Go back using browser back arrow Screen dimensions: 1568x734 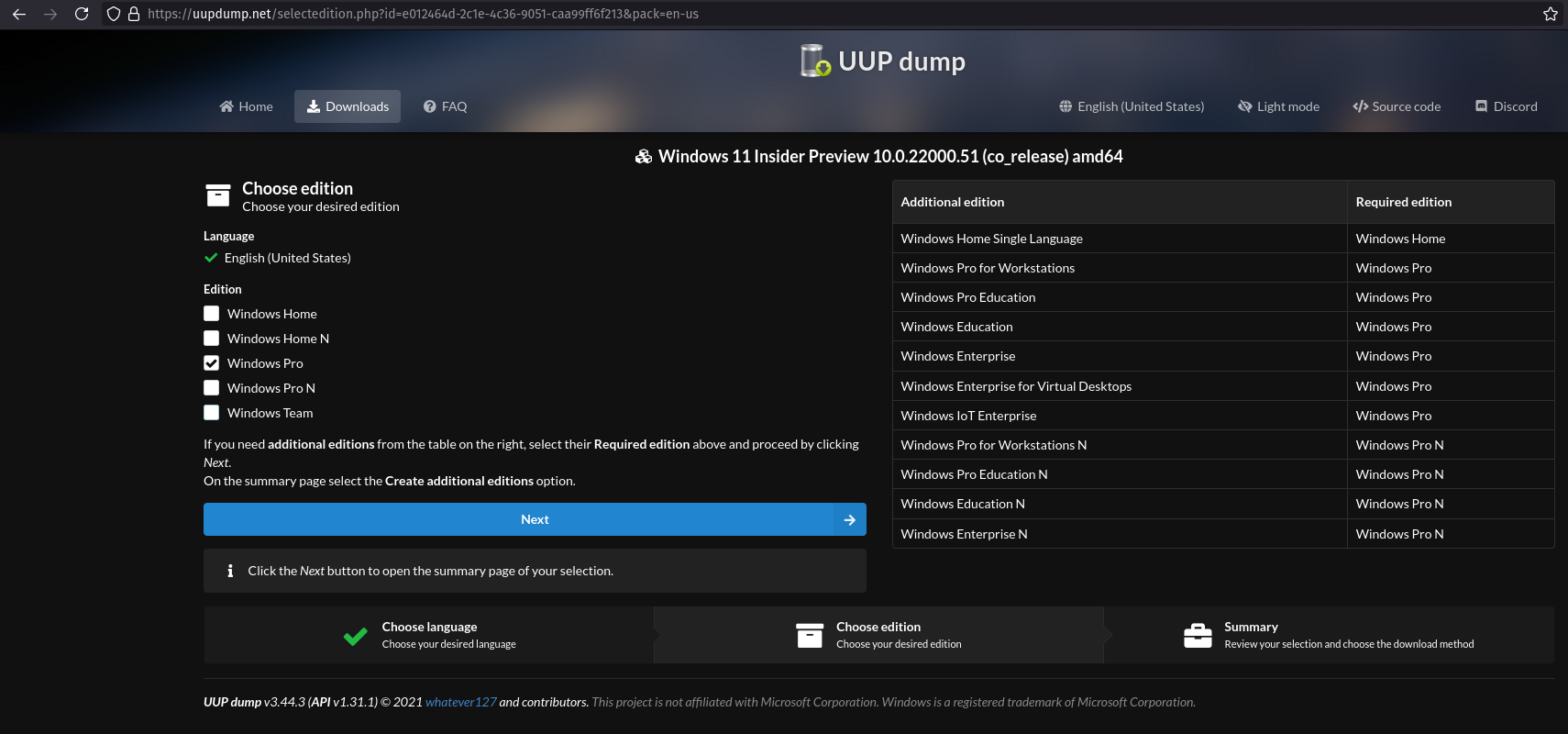click(x=19, y=14)
